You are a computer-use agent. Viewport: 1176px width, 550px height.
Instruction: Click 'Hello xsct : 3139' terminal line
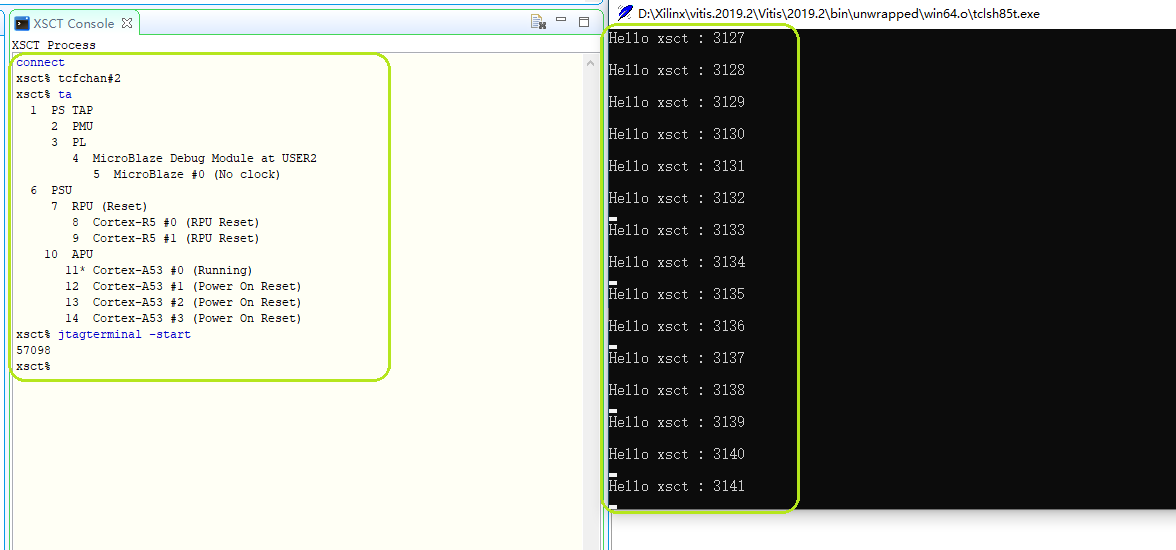tap(676, 422)
